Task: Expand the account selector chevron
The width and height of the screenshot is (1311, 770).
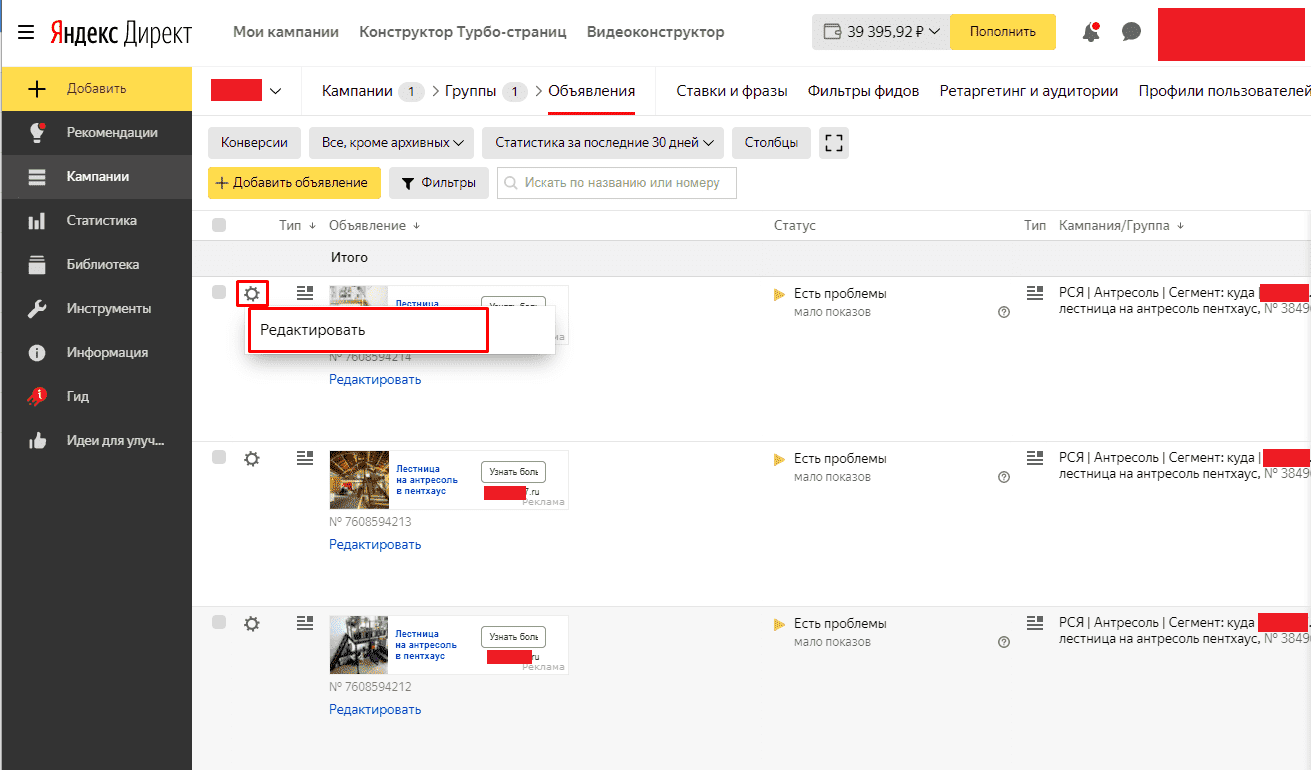Action: [276, 91]
